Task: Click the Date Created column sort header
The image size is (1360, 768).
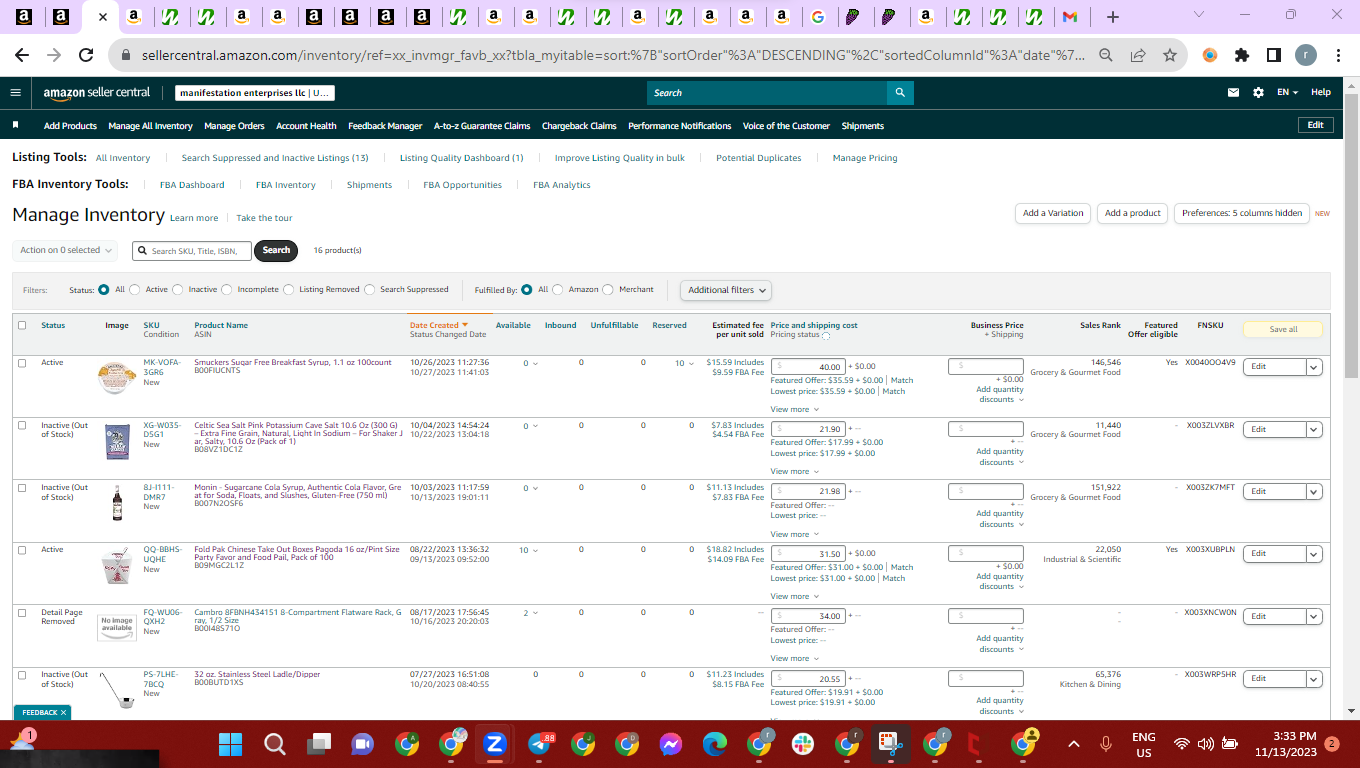Action: click(x=438, y=325)
